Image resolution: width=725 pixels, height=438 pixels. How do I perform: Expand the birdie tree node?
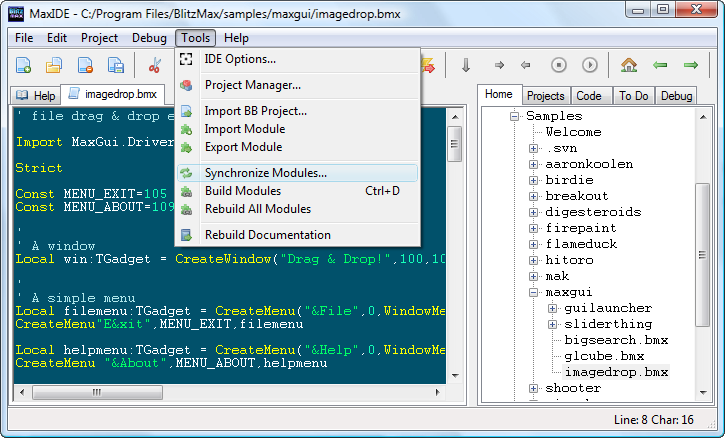pos(533,180)
